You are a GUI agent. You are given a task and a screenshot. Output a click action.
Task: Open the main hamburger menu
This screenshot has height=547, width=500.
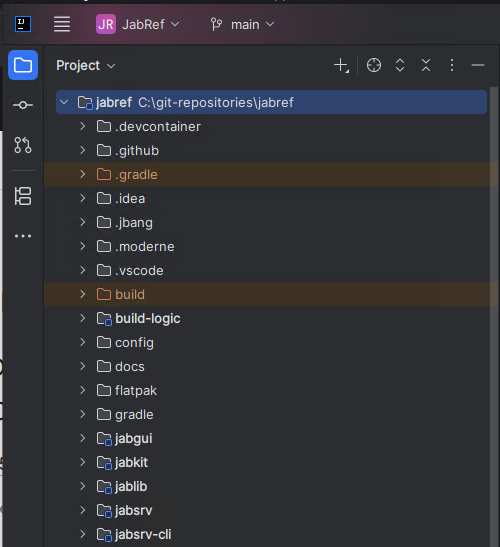tap(62, 24)
